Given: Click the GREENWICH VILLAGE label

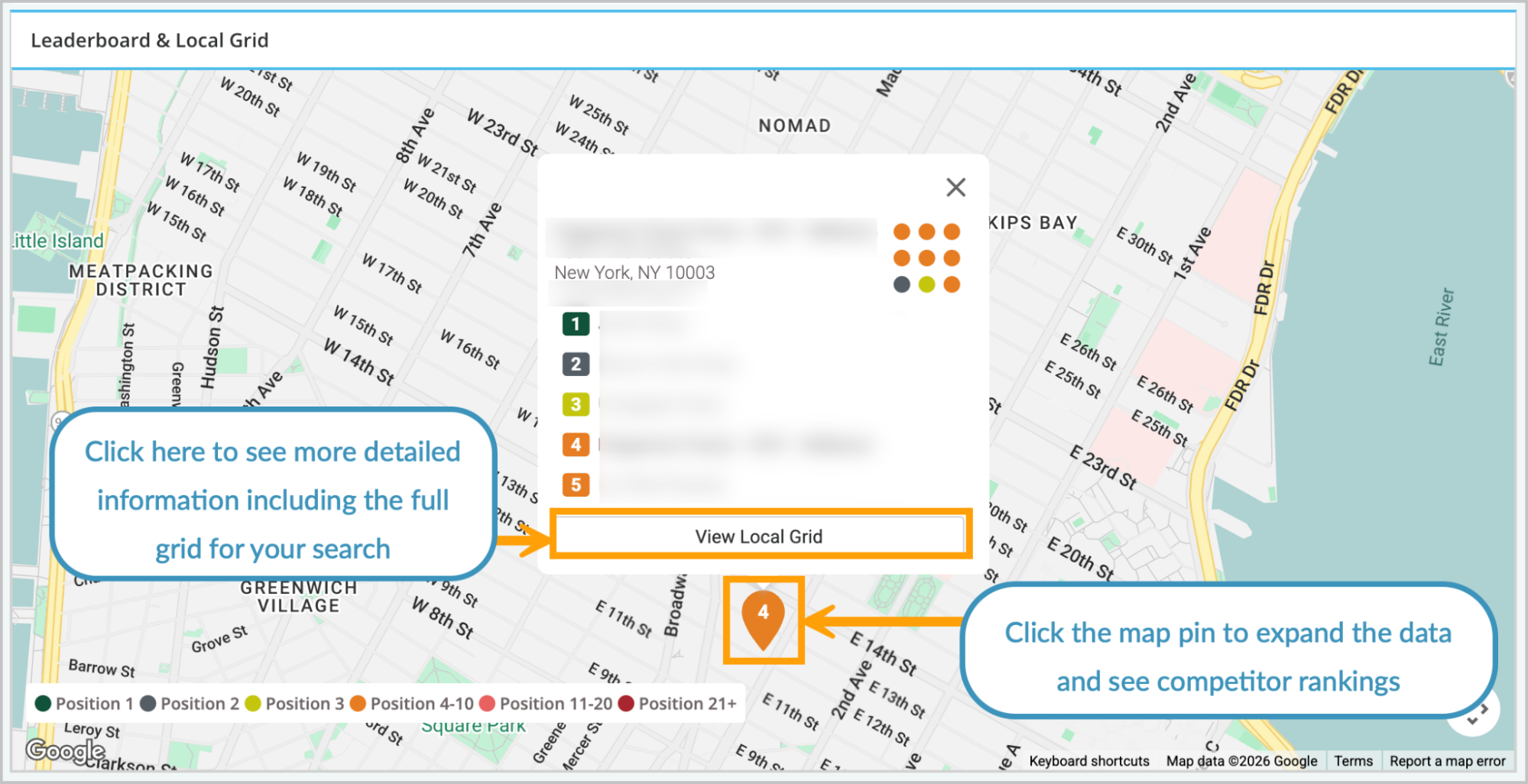Looking at the screenshot, I should (x=299, y=597).
